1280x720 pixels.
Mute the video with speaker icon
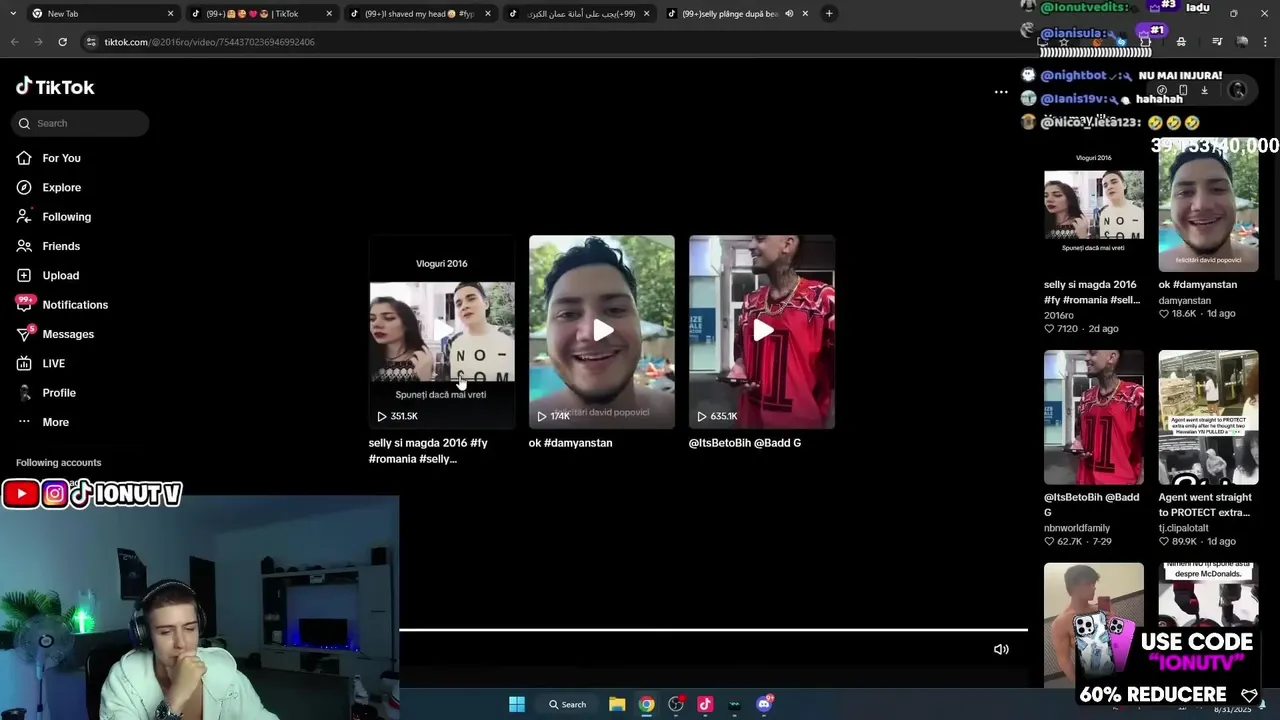[x=1001, y=649]
